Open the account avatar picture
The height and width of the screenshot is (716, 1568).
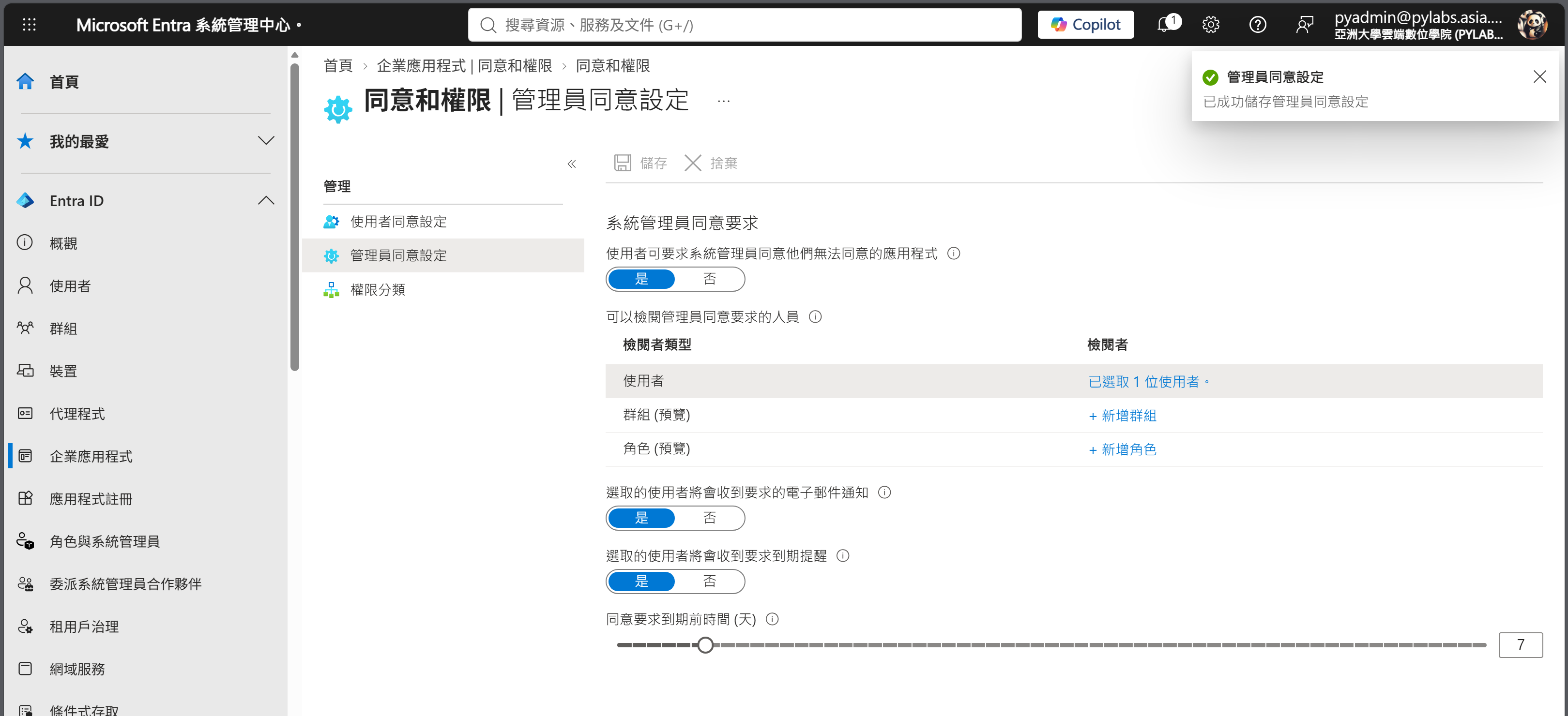tap(1532, 25)
